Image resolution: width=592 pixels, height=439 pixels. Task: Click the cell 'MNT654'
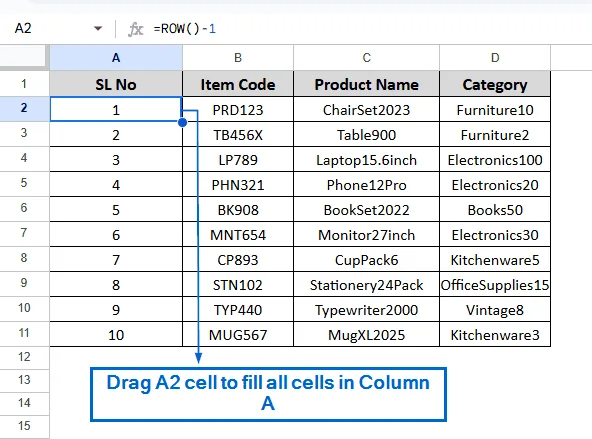click(238, 235)
